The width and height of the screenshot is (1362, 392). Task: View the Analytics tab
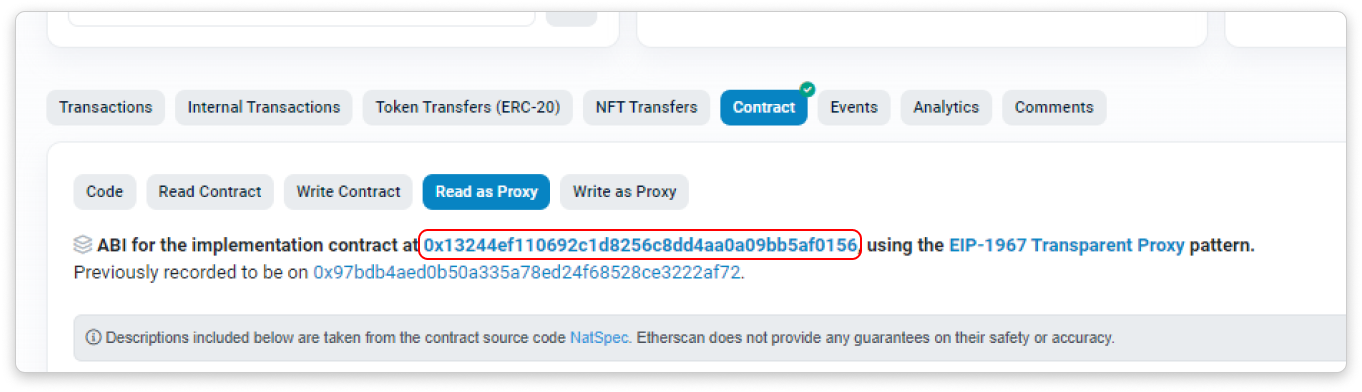tap(946, 107)
